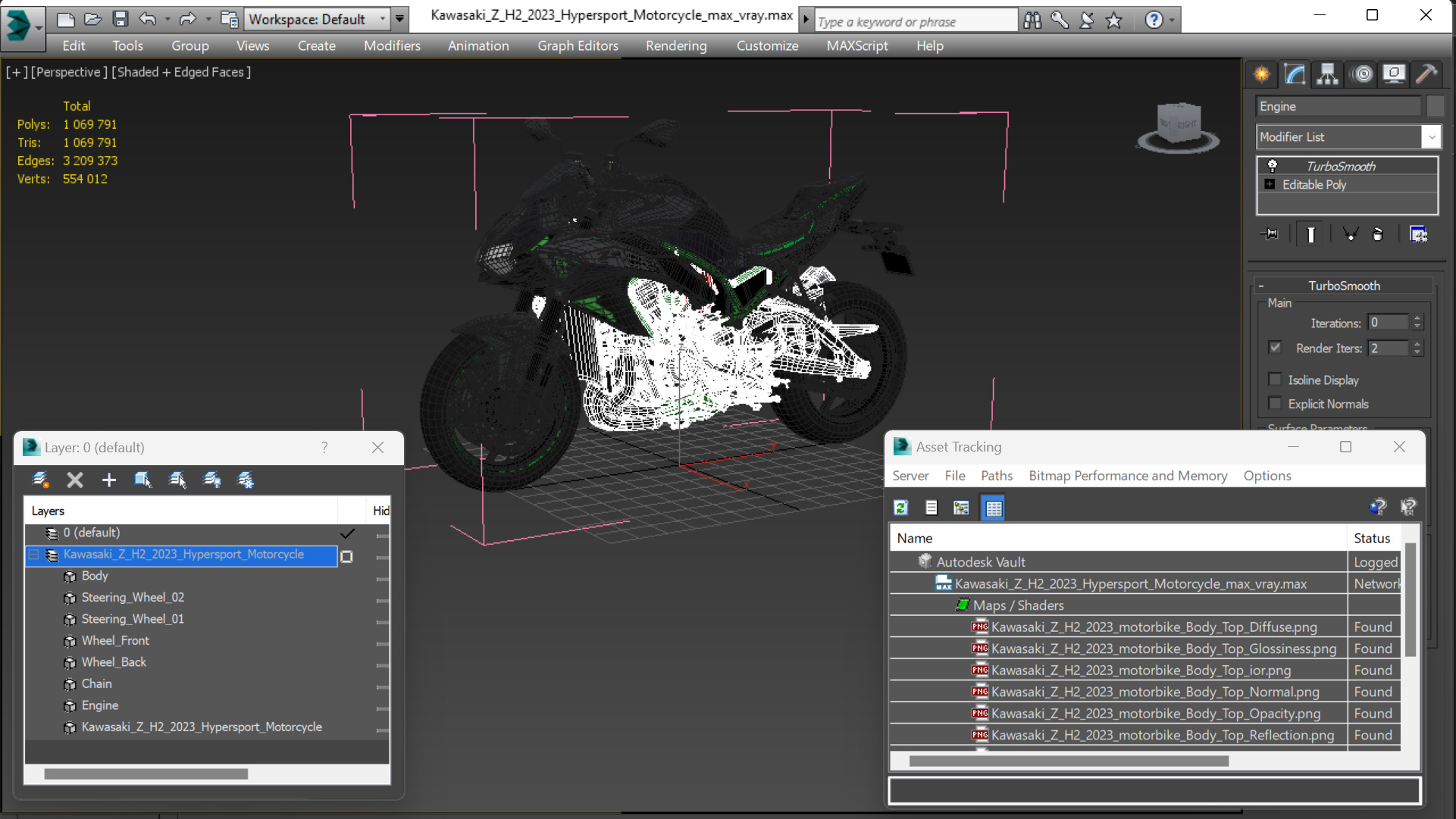The image size is (1456, 819).
Task: Toggle the Render Iters checkbox
Action: (x=1275, y=348)
